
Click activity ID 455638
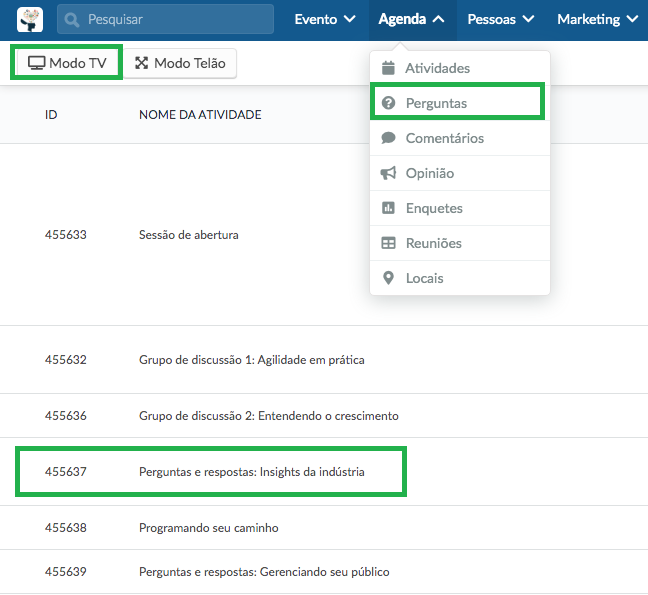coord(66,528)
